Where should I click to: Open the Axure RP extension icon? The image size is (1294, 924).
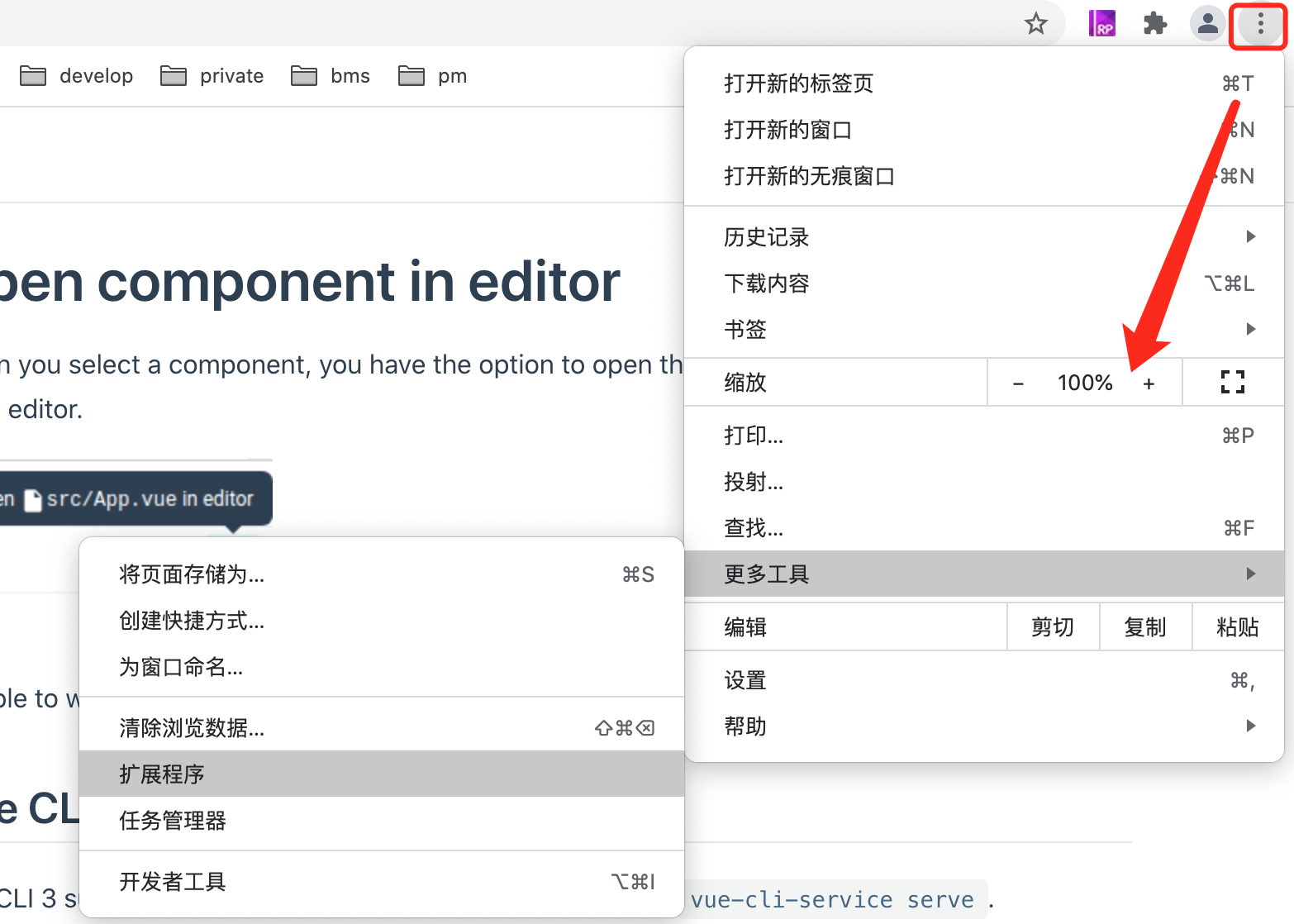pyautogui.click(x=1101, y=23)
